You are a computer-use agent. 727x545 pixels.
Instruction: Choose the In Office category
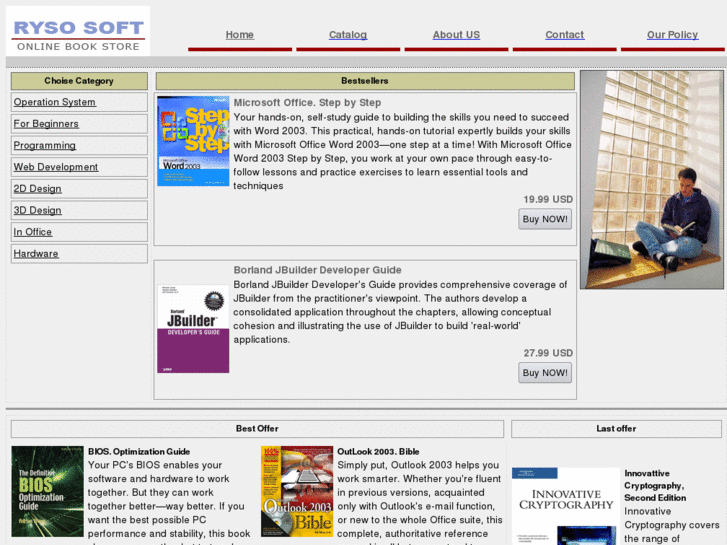[x=32, y=232]
